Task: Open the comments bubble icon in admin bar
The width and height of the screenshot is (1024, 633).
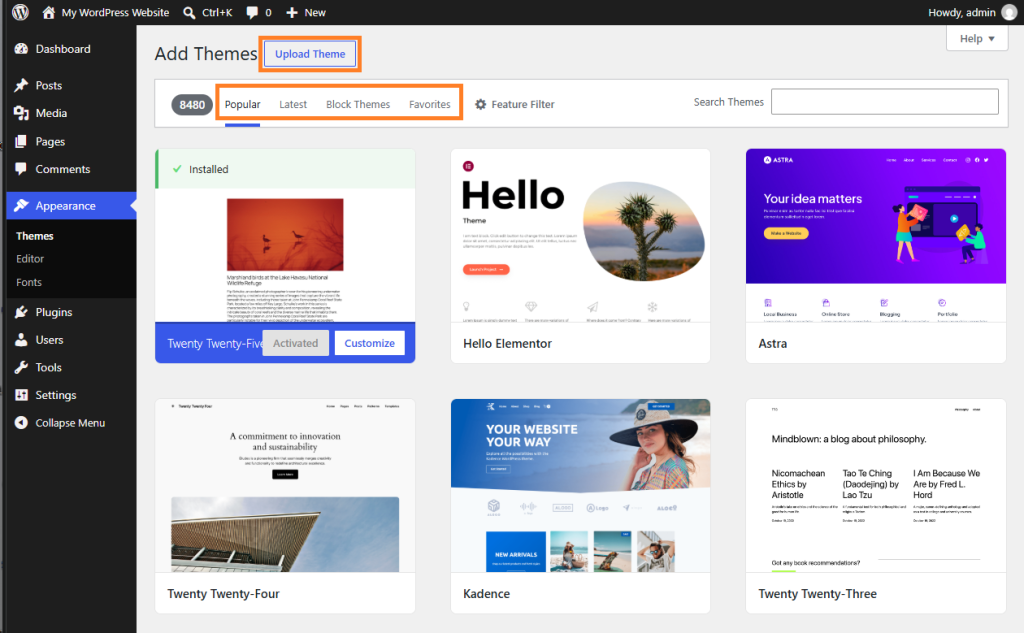Action: point(252,12)
